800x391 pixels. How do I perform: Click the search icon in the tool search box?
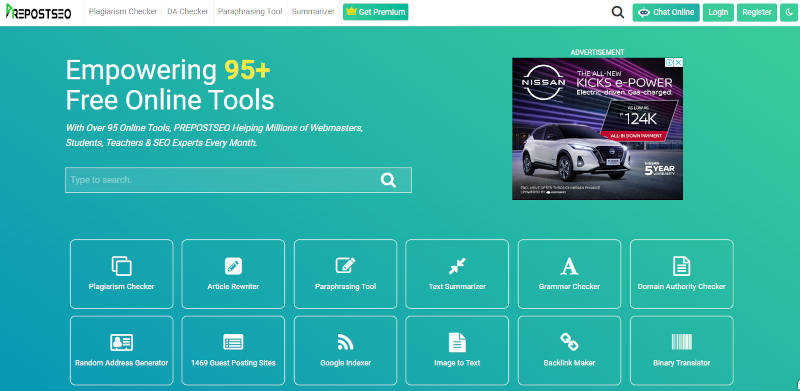pyautogui.click(x=388, y=180)
